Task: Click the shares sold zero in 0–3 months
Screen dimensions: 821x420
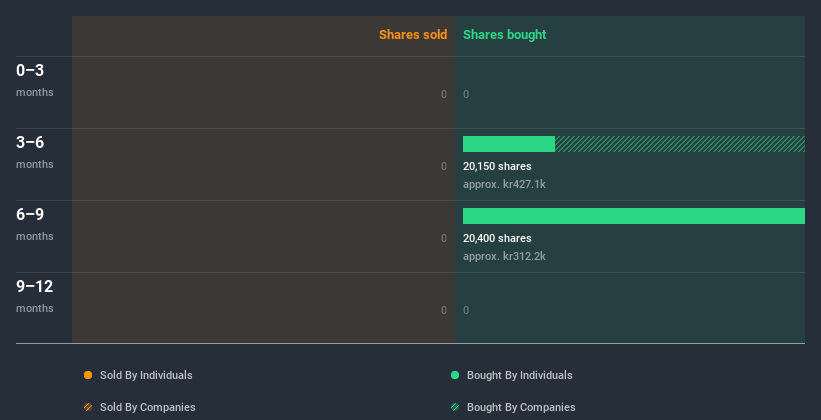Action: (444, 94)
